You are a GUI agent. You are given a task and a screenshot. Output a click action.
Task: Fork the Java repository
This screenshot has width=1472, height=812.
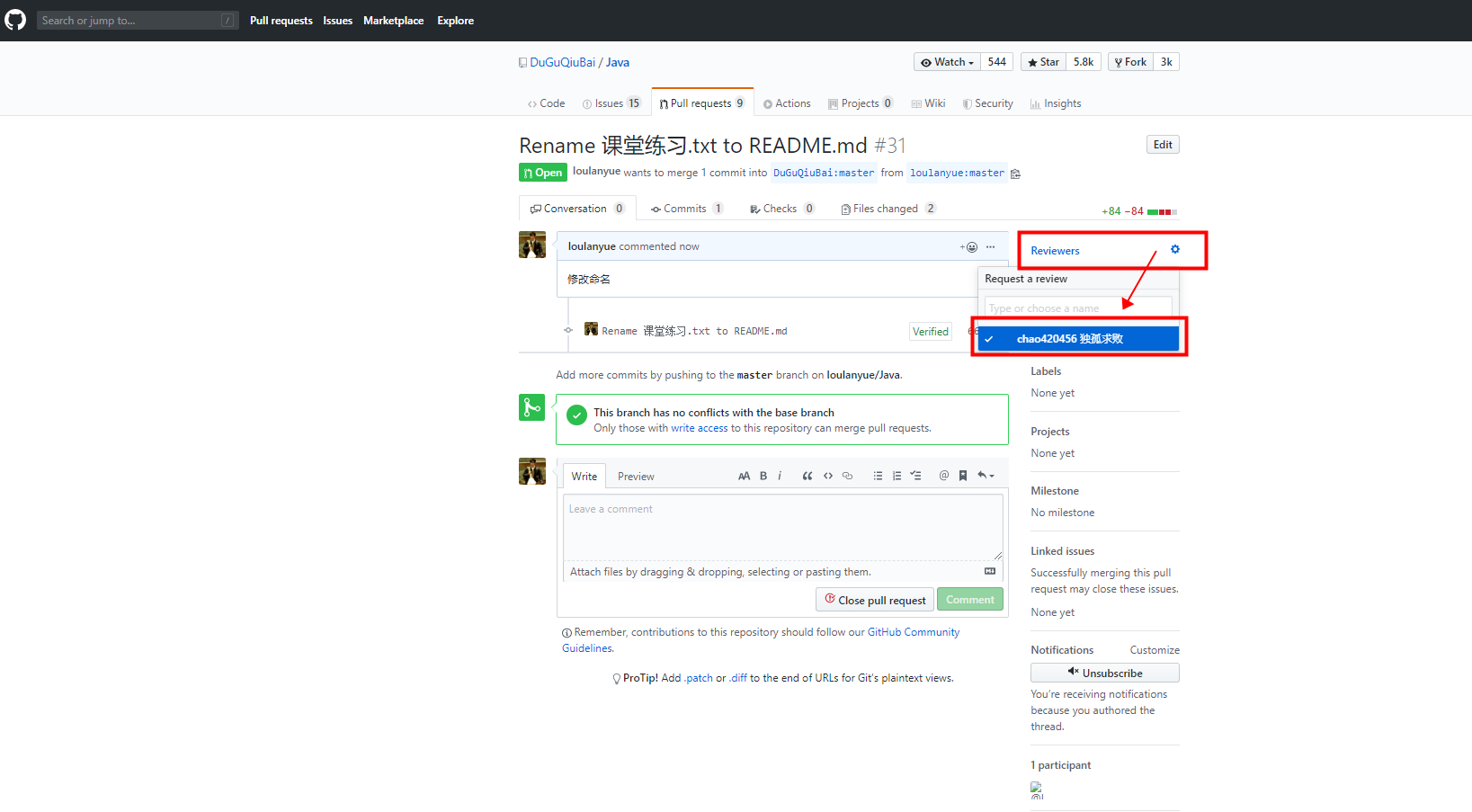click(1130, 62)
